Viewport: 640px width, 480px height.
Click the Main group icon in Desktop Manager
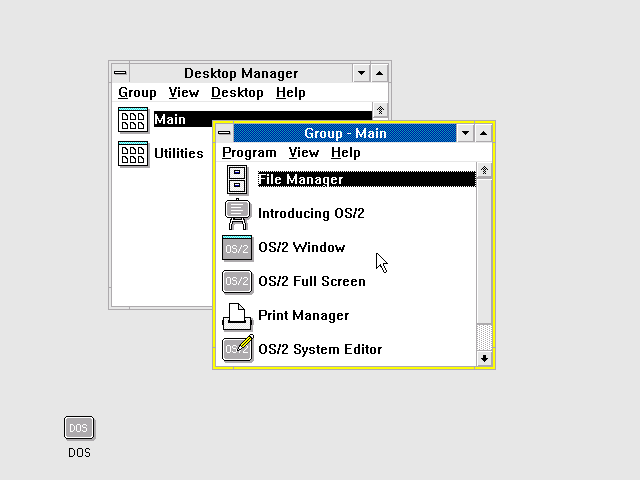133,120
